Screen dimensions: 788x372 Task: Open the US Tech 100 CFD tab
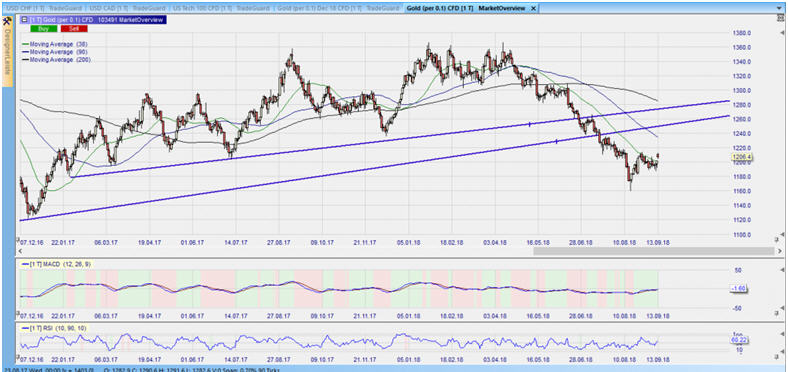(x=221, y=9)
